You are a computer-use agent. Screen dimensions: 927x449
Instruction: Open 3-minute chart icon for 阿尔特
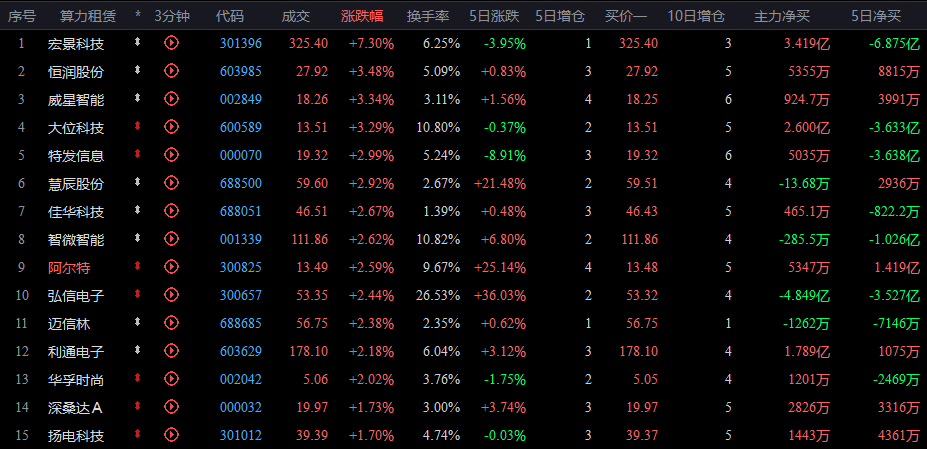pyautogui.click(x=171, y=267)
